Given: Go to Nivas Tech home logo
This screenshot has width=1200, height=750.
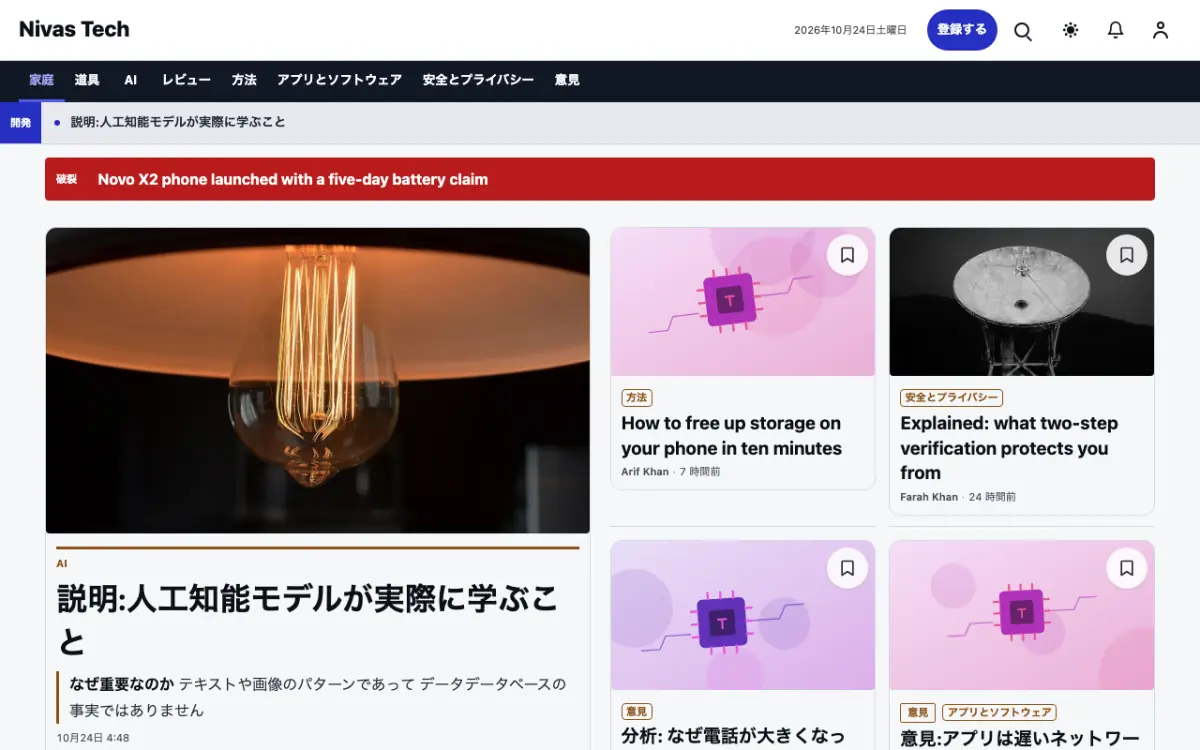Looking at the screenshot, I should 74,29.
